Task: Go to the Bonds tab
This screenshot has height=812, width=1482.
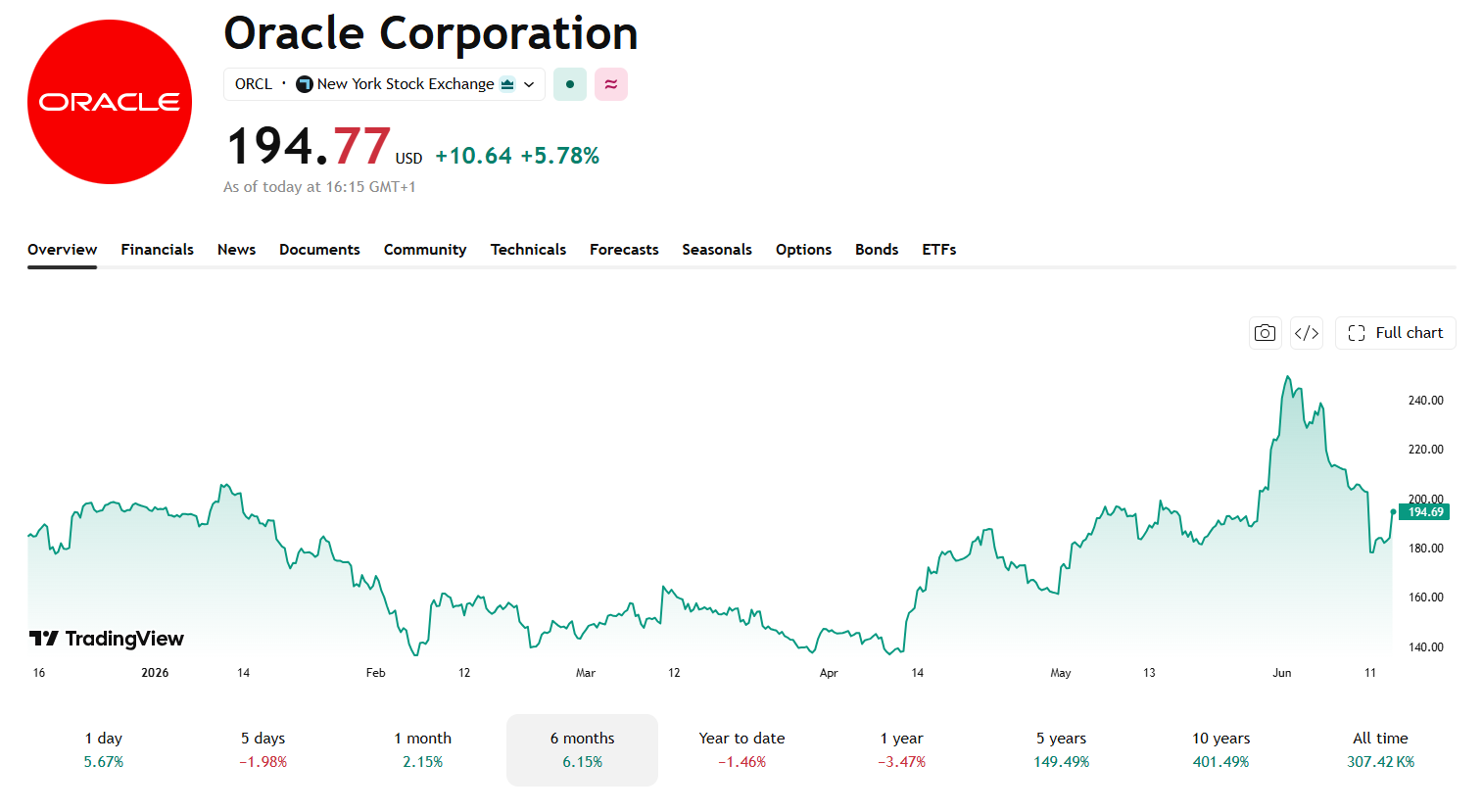Action: coord(877,250)
